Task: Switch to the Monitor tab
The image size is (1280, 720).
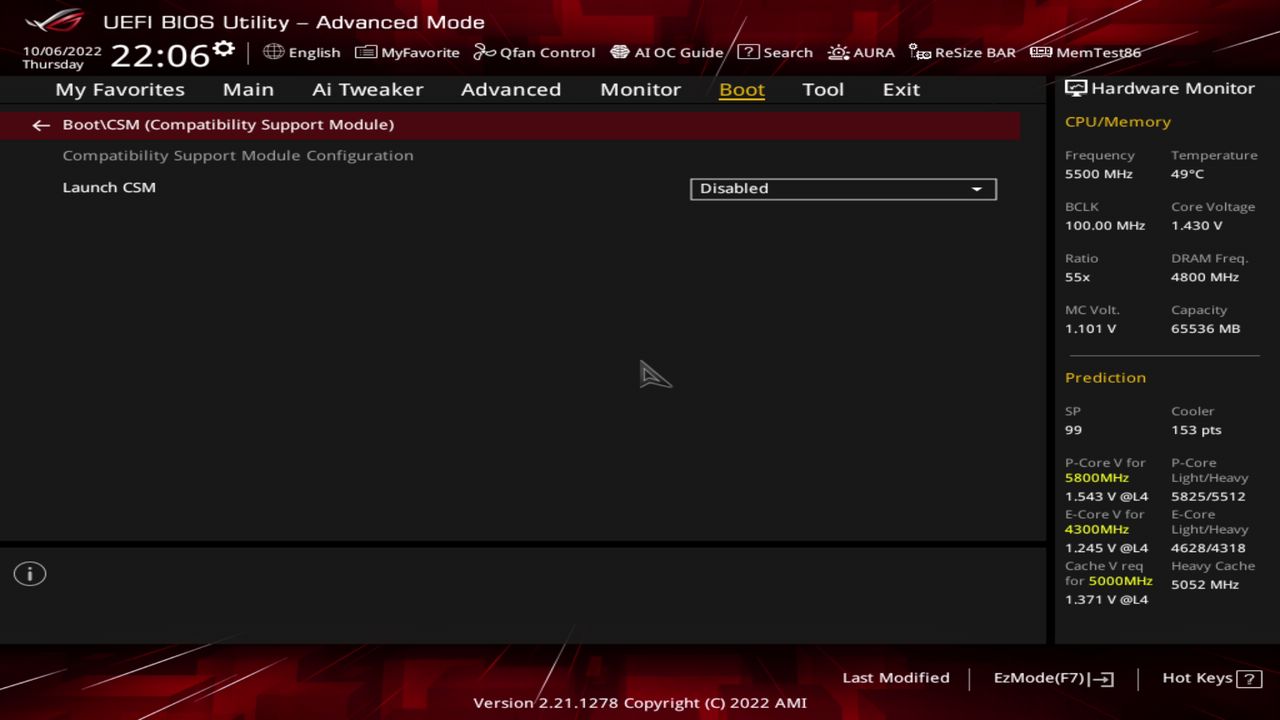Action: tap(640, 89)
